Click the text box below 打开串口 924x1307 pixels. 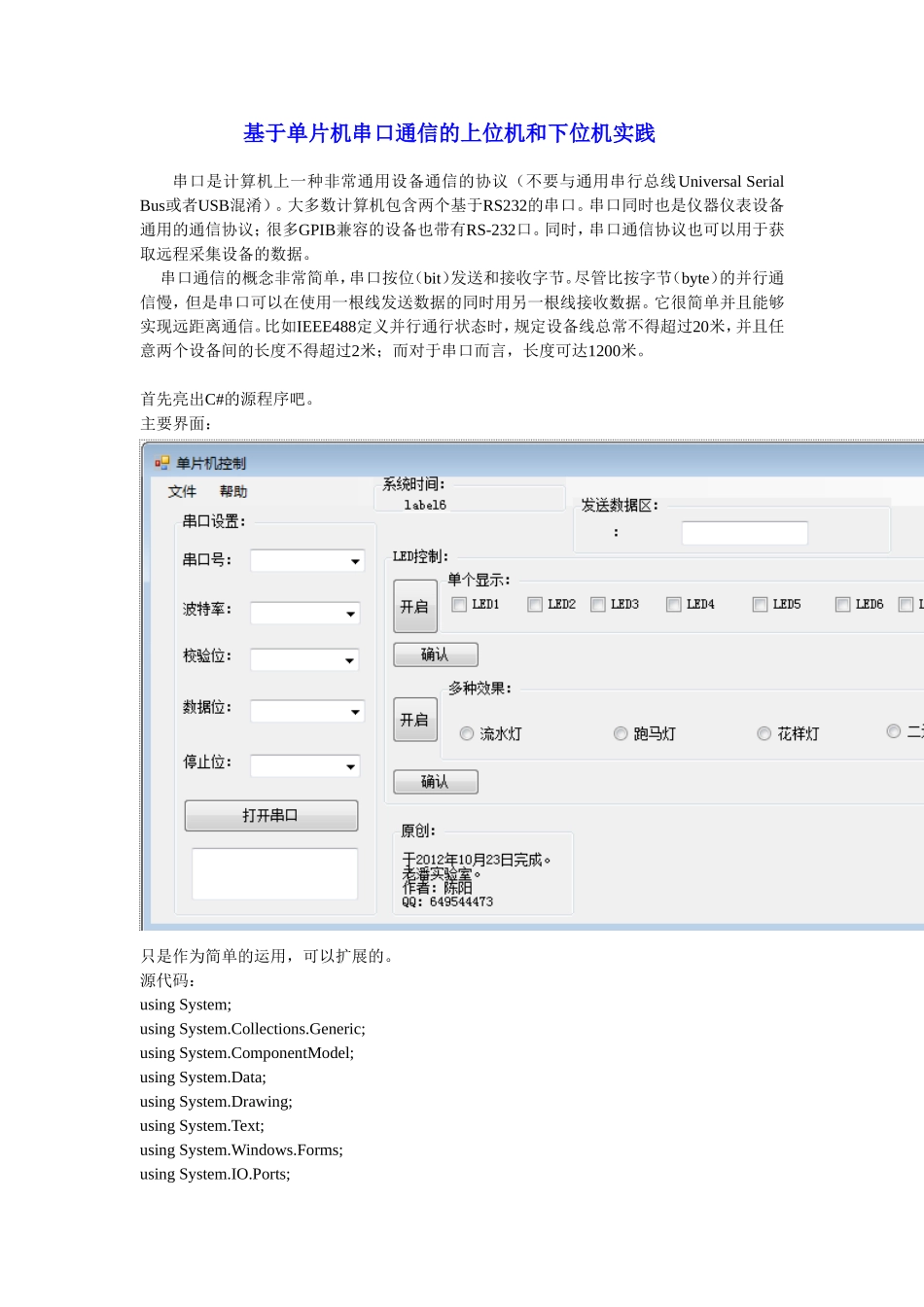pyautogui.click(x=275, y=873)
